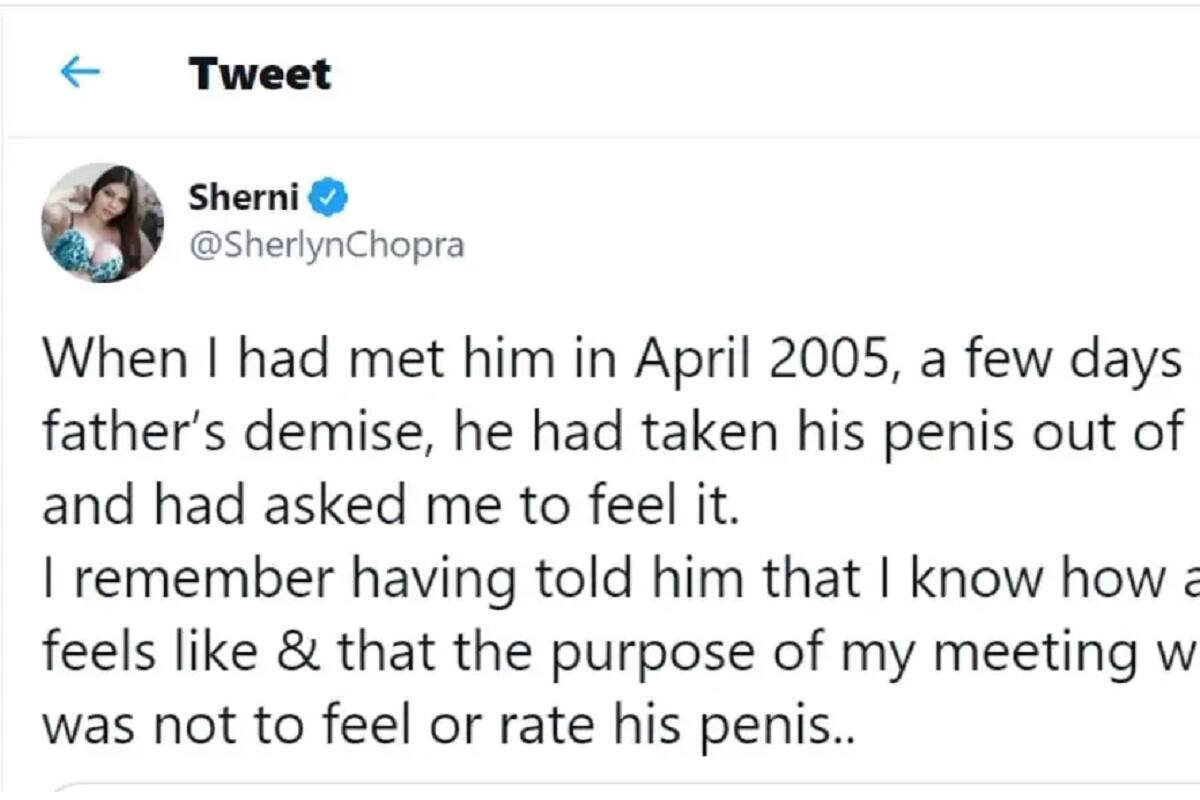Open the @SherlynChopra handle link
Image resolution: width=1200 pixels, height=800 pixels.
[326, 245]
